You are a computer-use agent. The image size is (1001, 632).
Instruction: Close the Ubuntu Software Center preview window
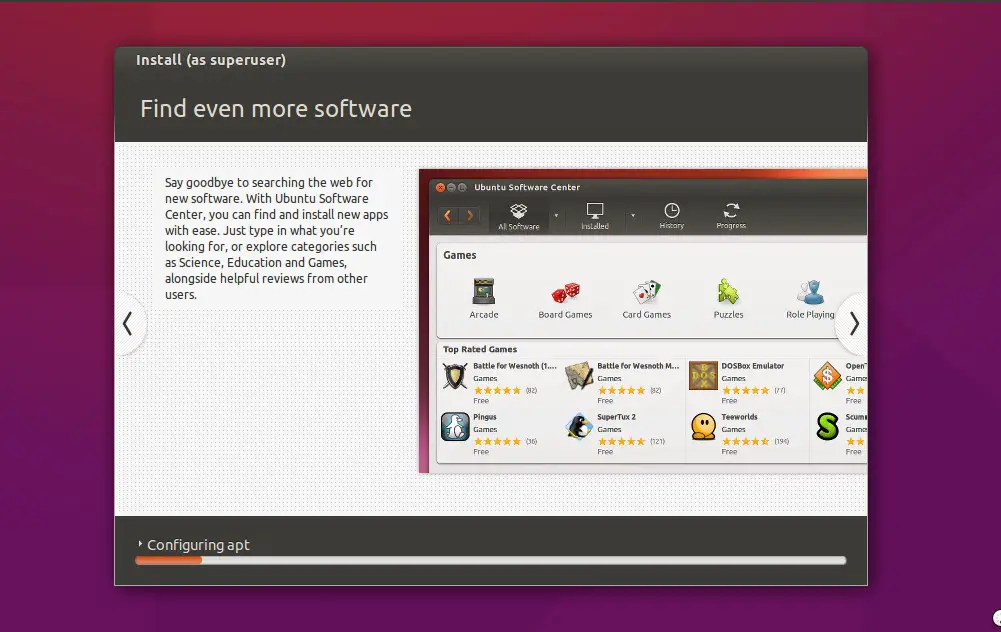pyautogui.click(x=440, y=187)
